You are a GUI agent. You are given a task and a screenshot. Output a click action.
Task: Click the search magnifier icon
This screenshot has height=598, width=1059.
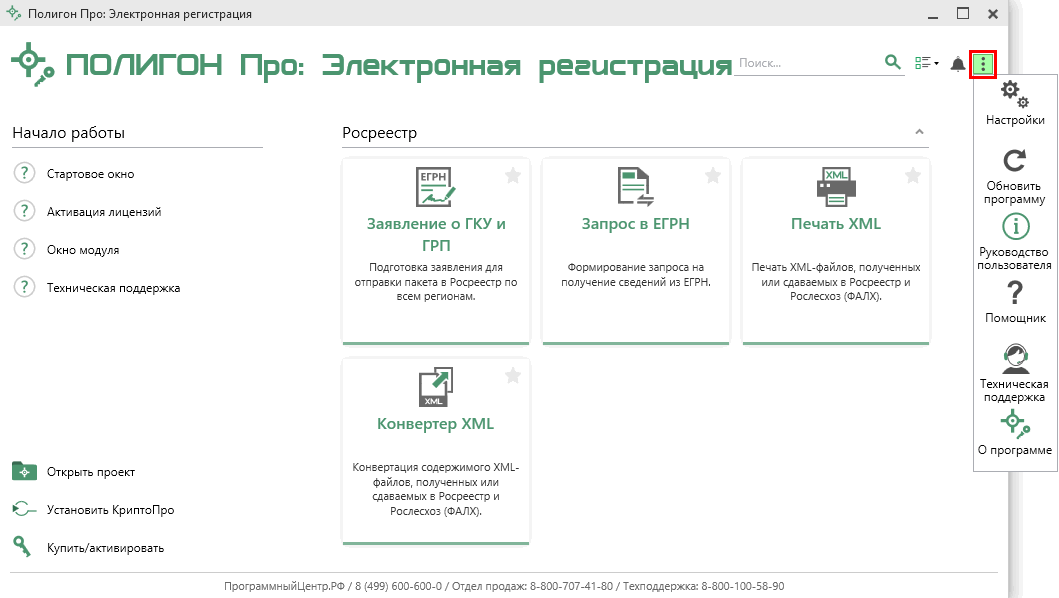click(893, 62)
